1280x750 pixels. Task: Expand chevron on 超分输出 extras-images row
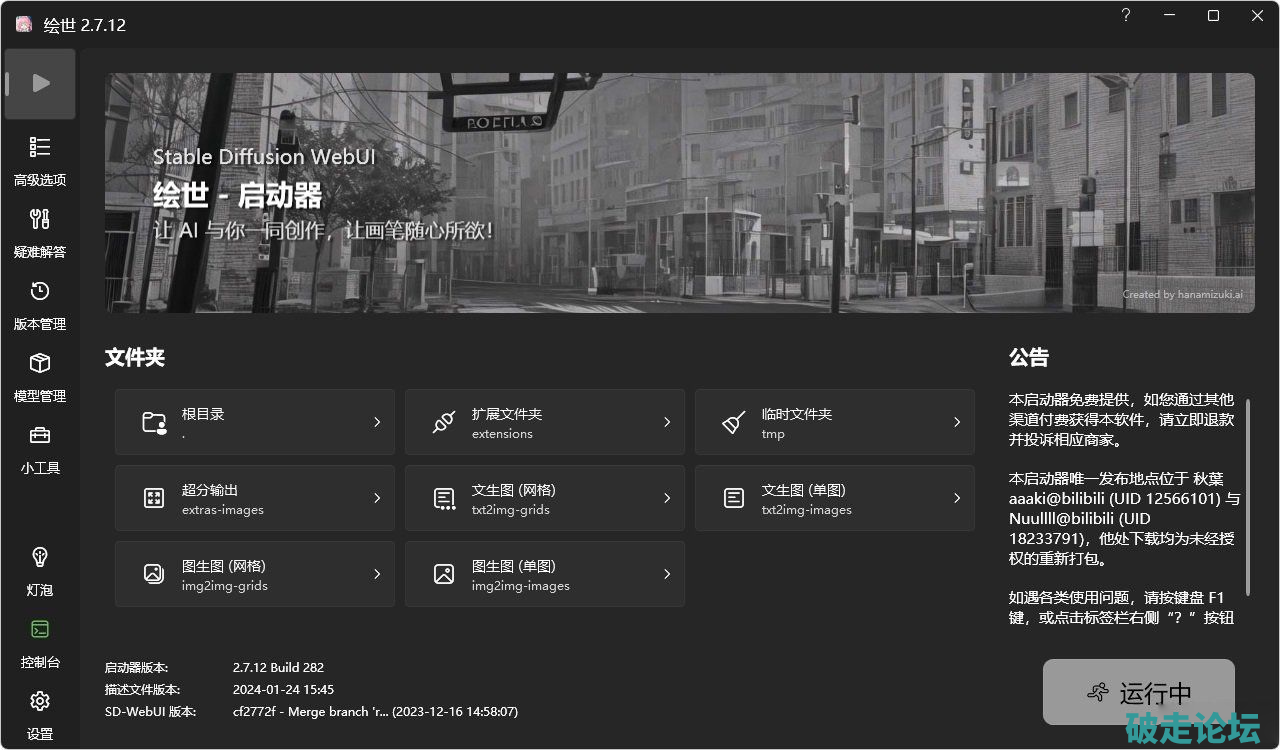[377, 498]
